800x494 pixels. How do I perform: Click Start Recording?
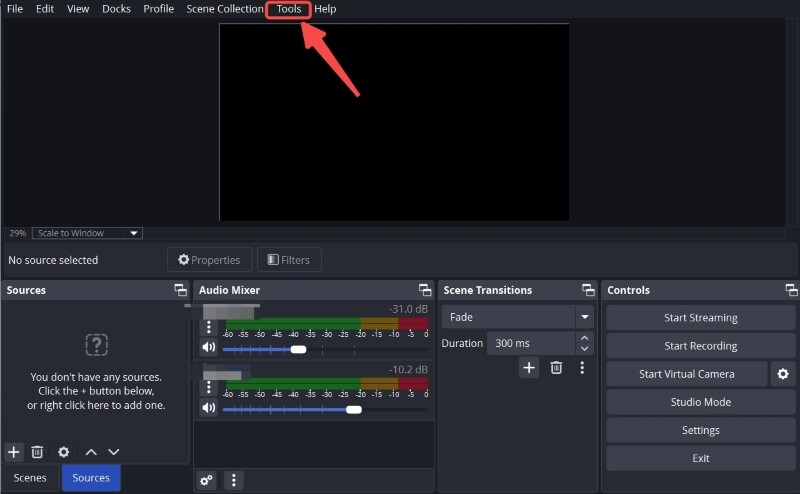[701, 346]
